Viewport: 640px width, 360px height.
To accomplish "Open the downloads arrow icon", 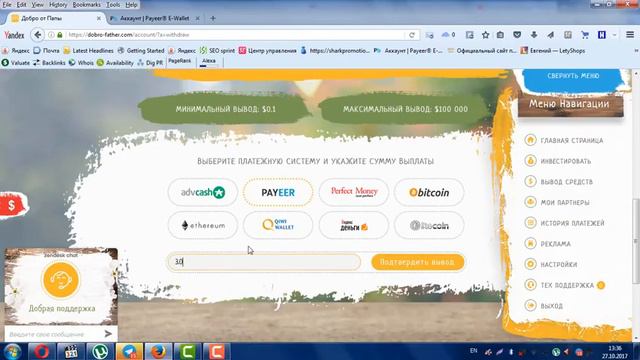I will [534, 35].
